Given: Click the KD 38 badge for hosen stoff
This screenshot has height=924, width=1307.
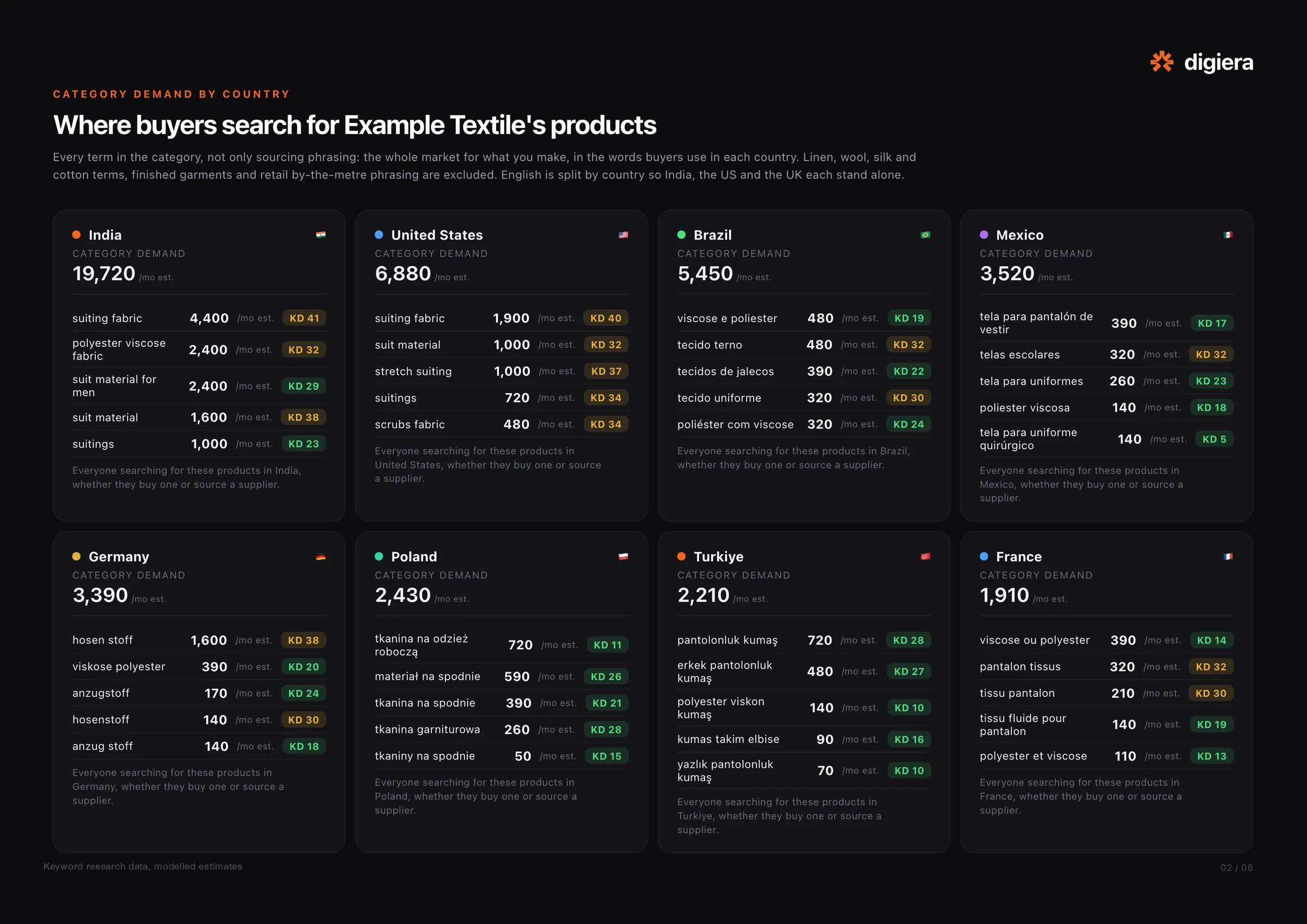Looking at the screenshot, I should point(303,640).
